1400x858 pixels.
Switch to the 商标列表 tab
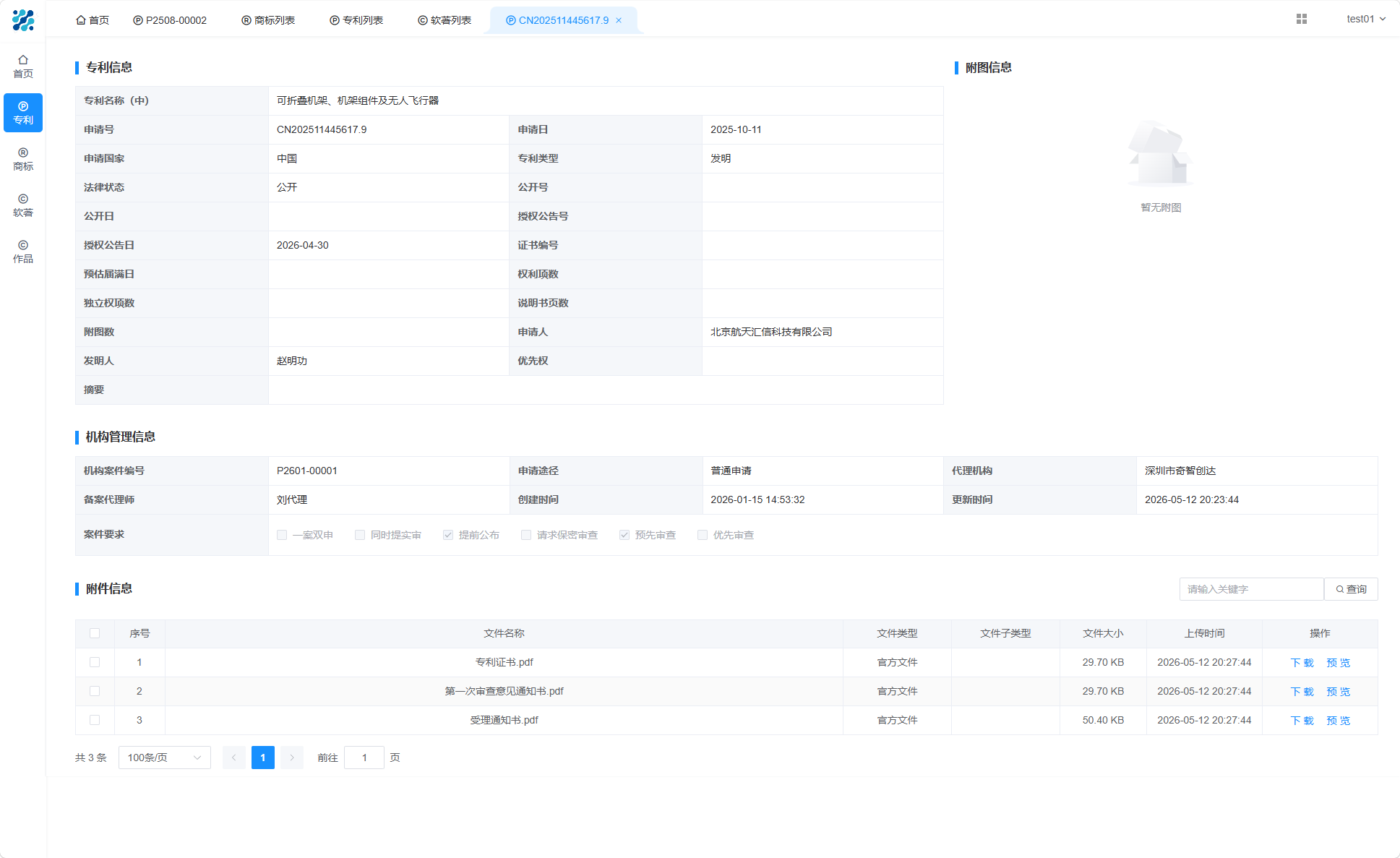268,20
